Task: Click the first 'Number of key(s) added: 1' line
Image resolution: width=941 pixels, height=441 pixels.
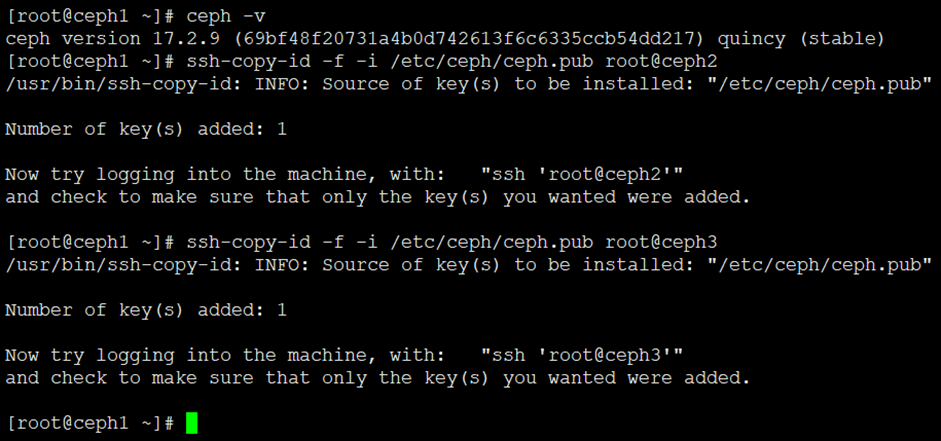Action: pos(146,129)
